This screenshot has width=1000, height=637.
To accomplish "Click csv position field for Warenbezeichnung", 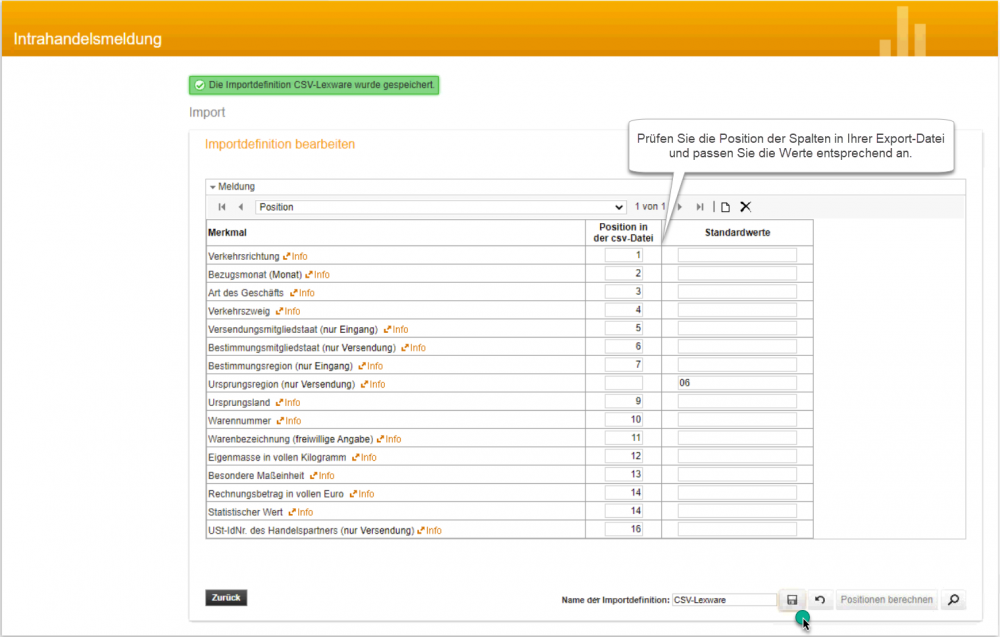I will click(x=624, y=438).
